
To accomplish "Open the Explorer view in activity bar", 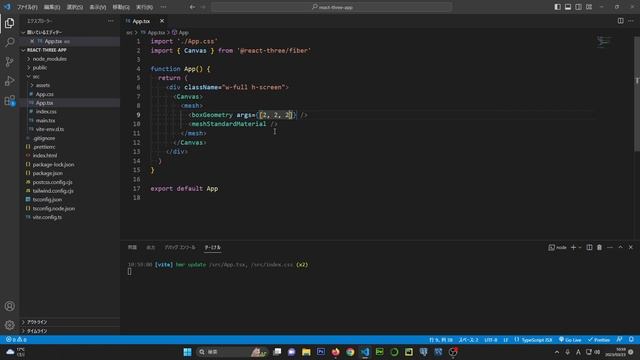I will (9, 23).
